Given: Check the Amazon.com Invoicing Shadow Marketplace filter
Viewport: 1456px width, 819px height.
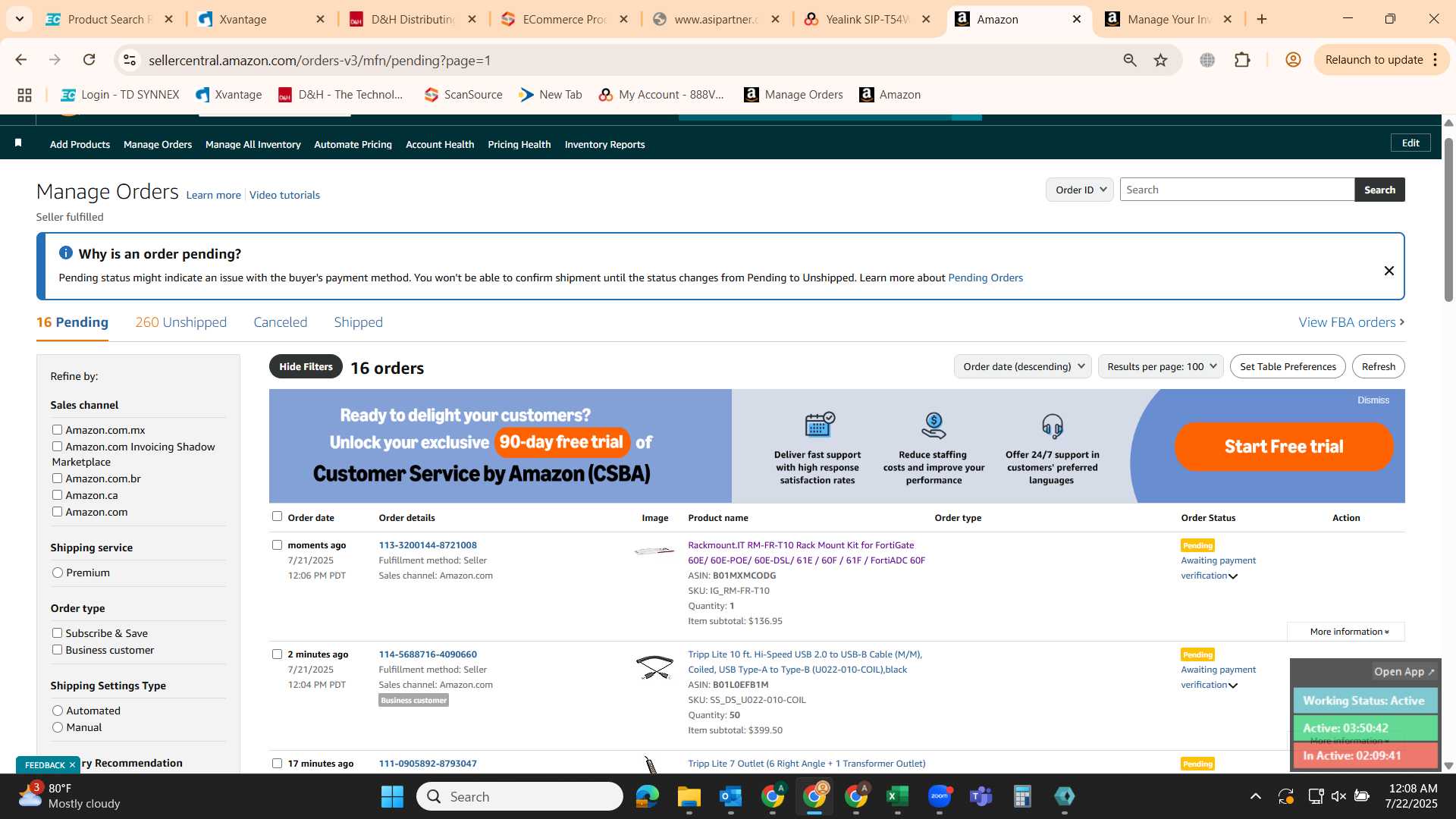Looking at the screenshot, I should [57, 446].
